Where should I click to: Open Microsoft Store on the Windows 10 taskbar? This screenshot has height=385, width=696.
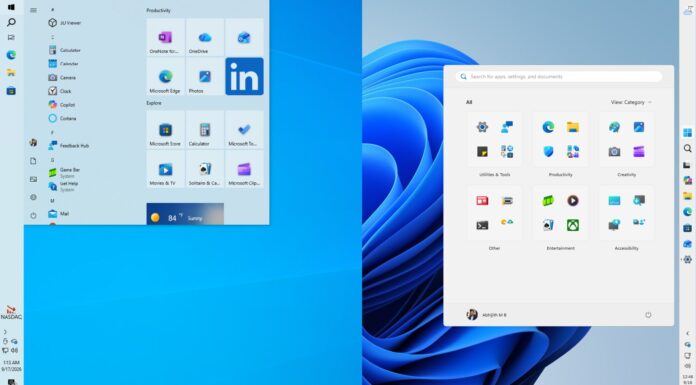pos(12,91)
